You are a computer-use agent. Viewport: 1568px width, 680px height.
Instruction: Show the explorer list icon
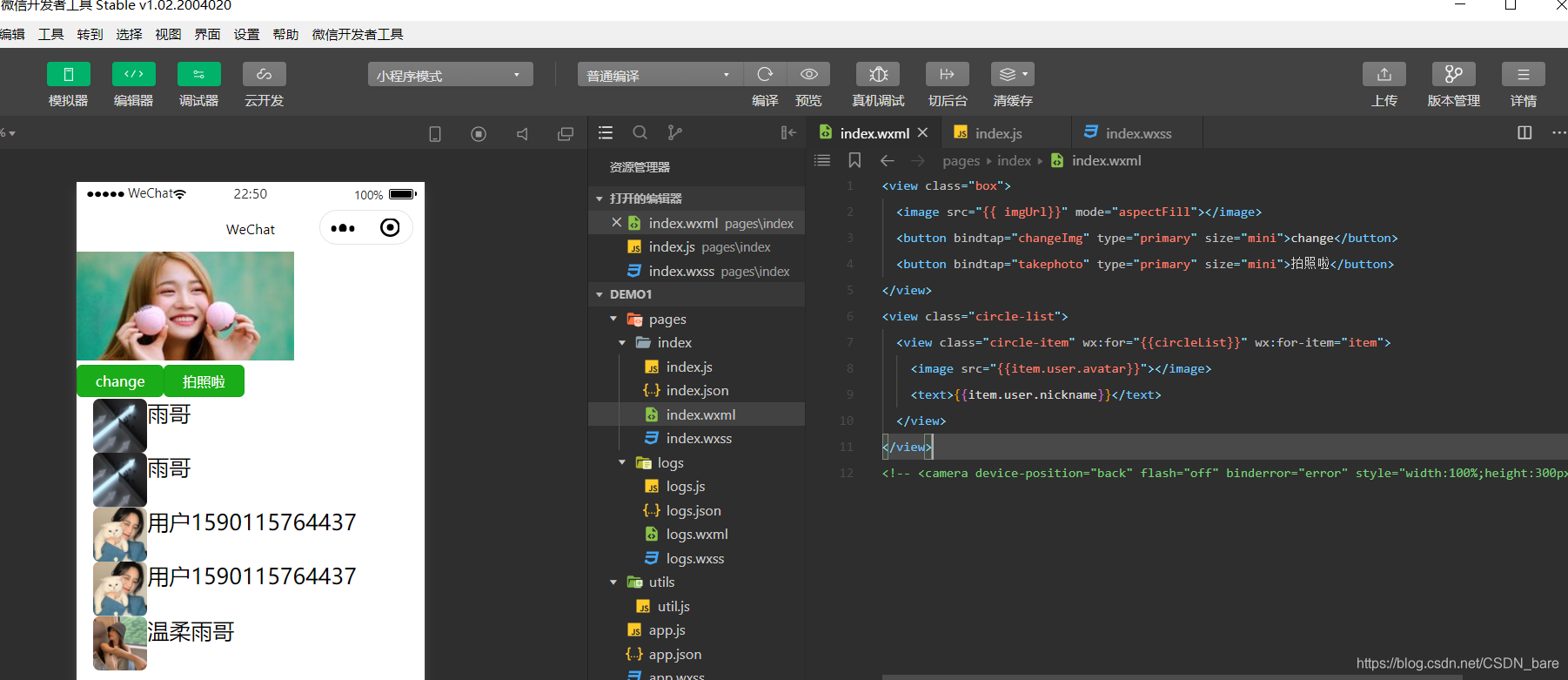(x=606, y=133)
